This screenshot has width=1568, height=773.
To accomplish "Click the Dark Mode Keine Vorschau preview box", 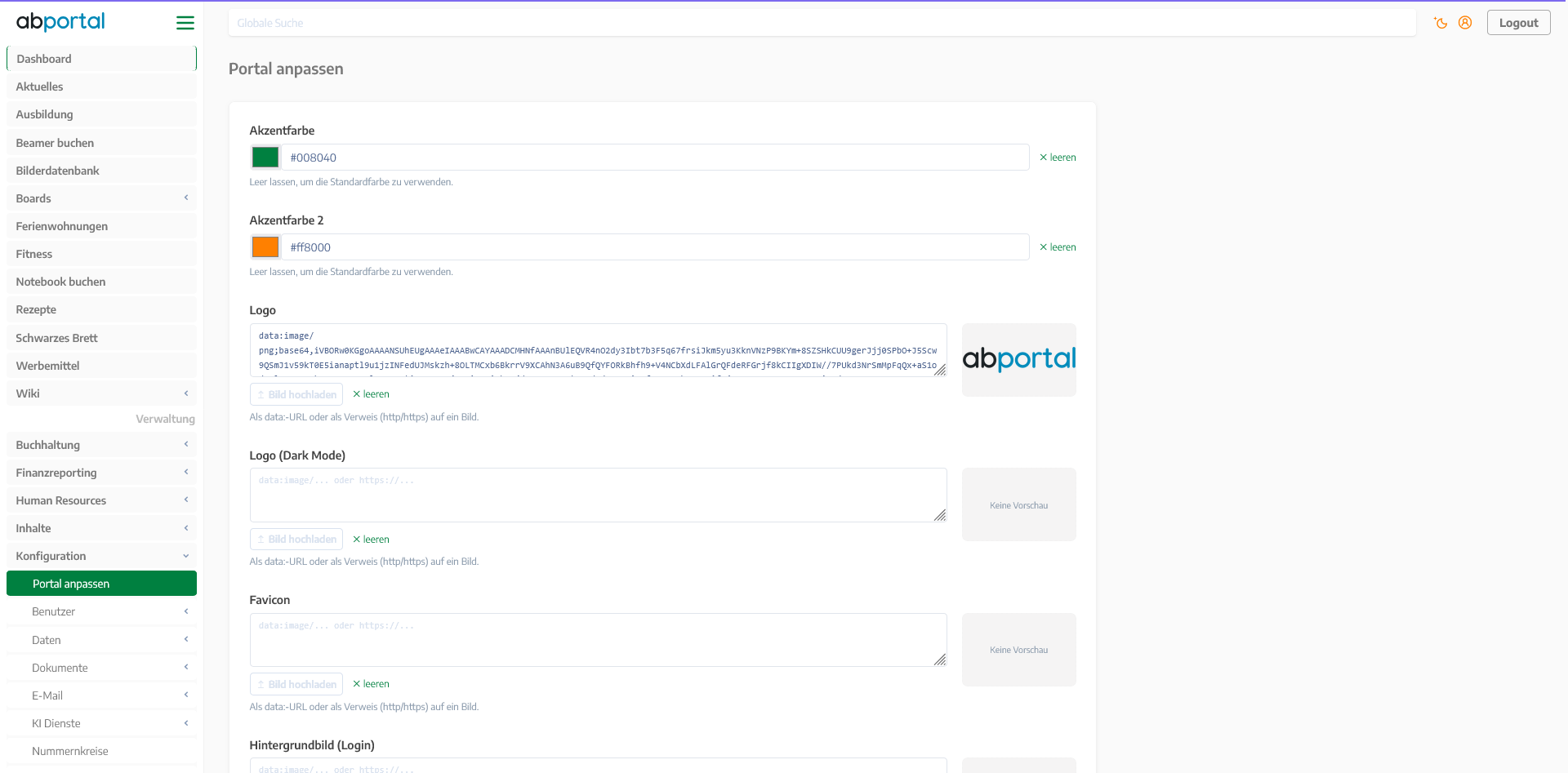I will [x=1018, y=504].
